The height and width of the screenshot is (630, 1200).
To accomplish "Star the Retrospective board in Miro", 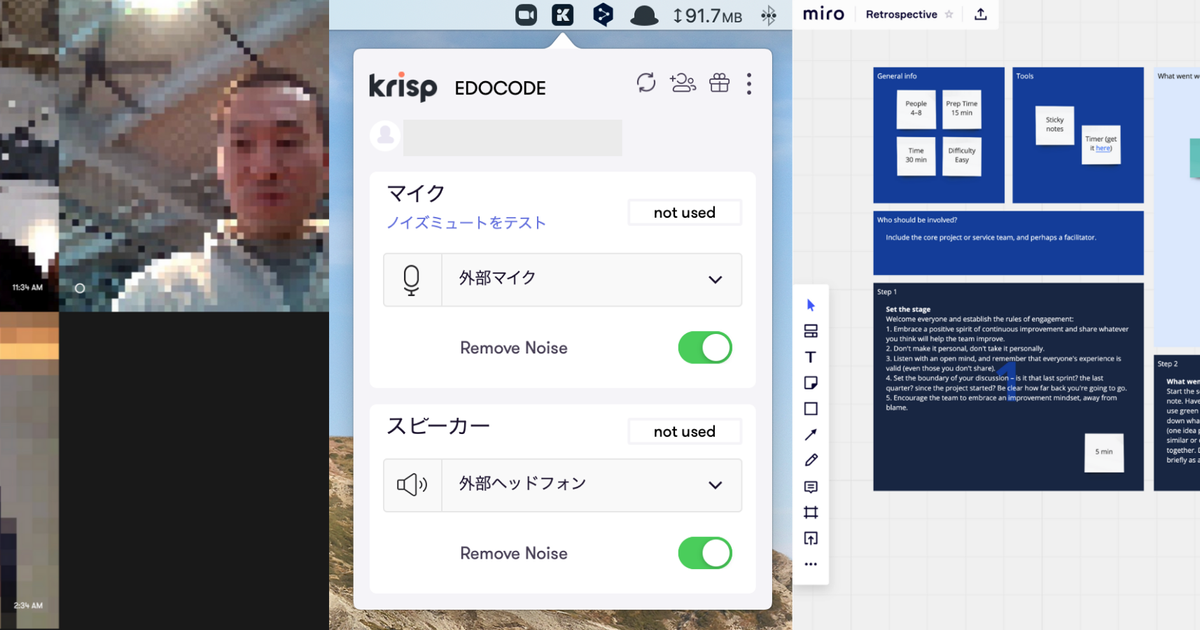I will (x=949, y=15).
